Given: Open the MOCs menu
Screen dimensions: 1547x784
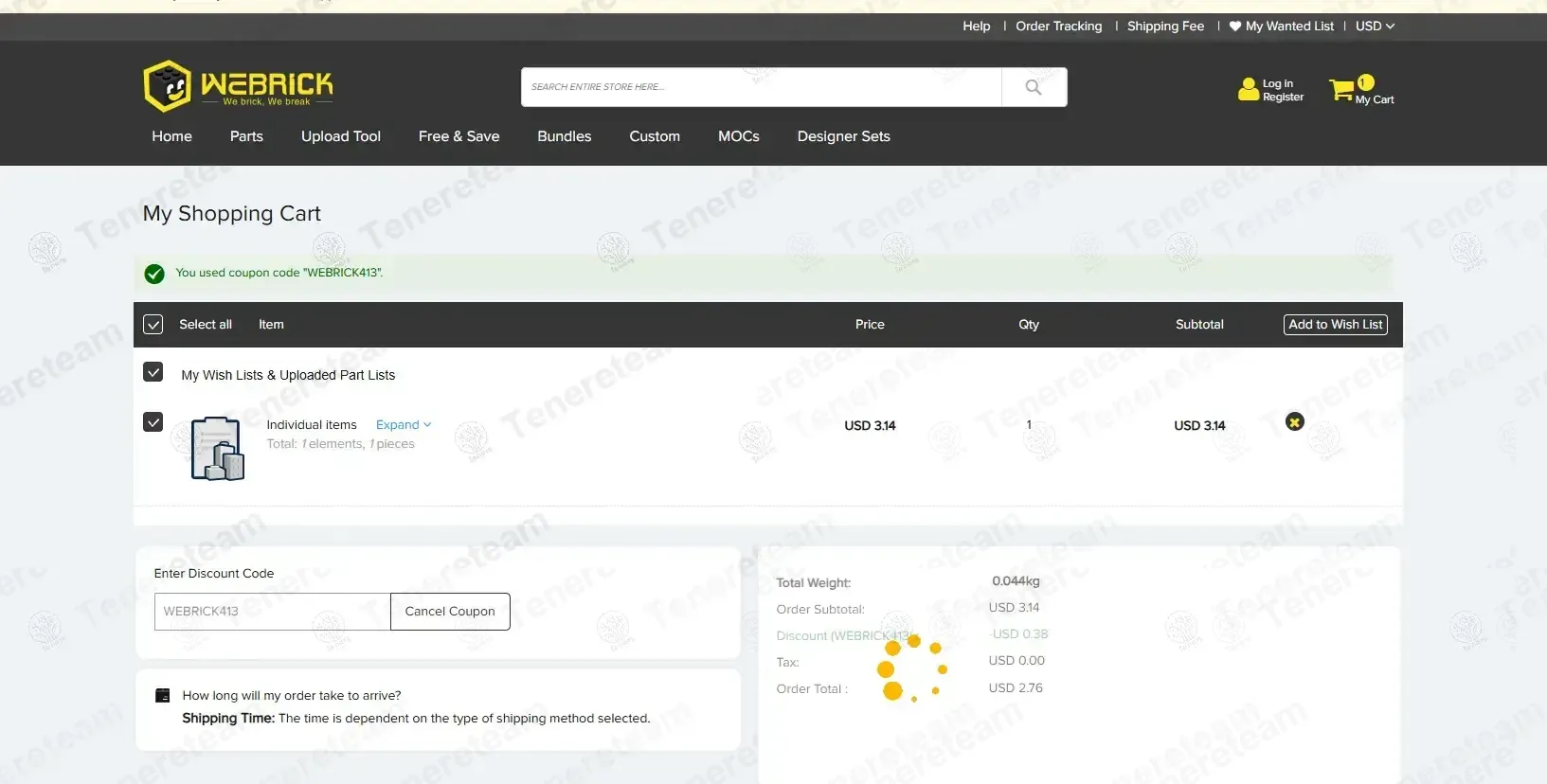Looking at the screenshot, I should (x=739, y=136).
